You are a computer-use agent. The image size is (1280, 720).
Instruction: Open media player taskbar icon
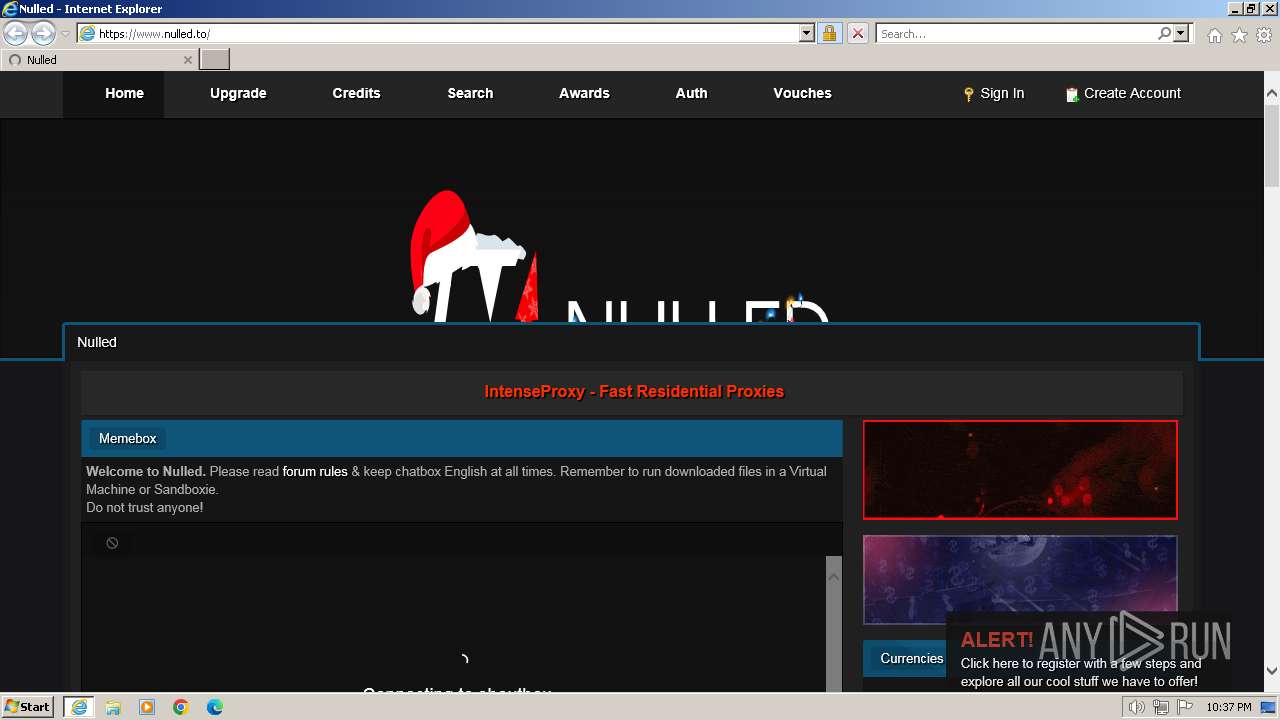pos(147,707)
